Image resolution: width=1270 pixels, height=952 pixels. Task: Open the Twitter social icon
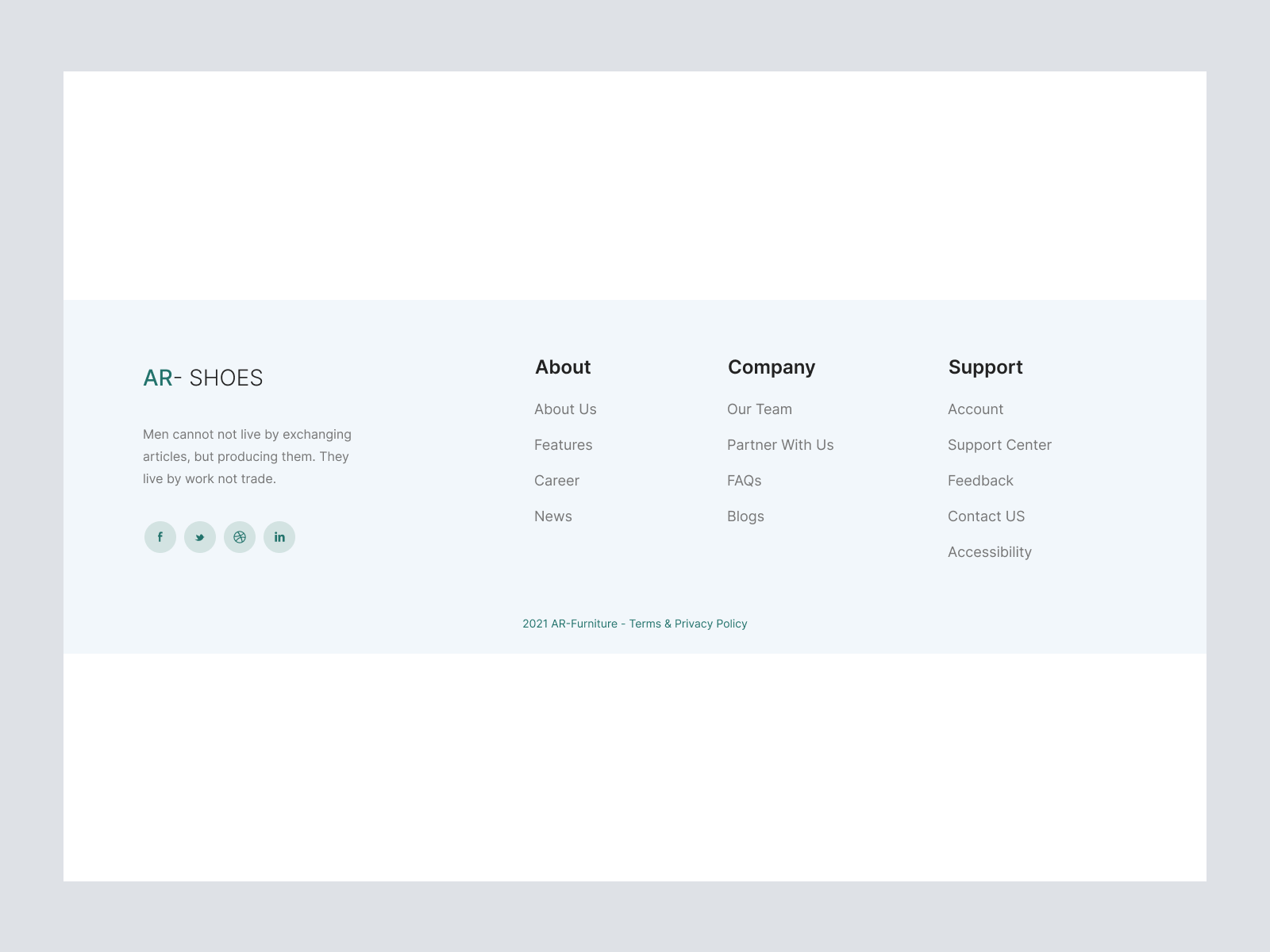[x=200, y=537]
